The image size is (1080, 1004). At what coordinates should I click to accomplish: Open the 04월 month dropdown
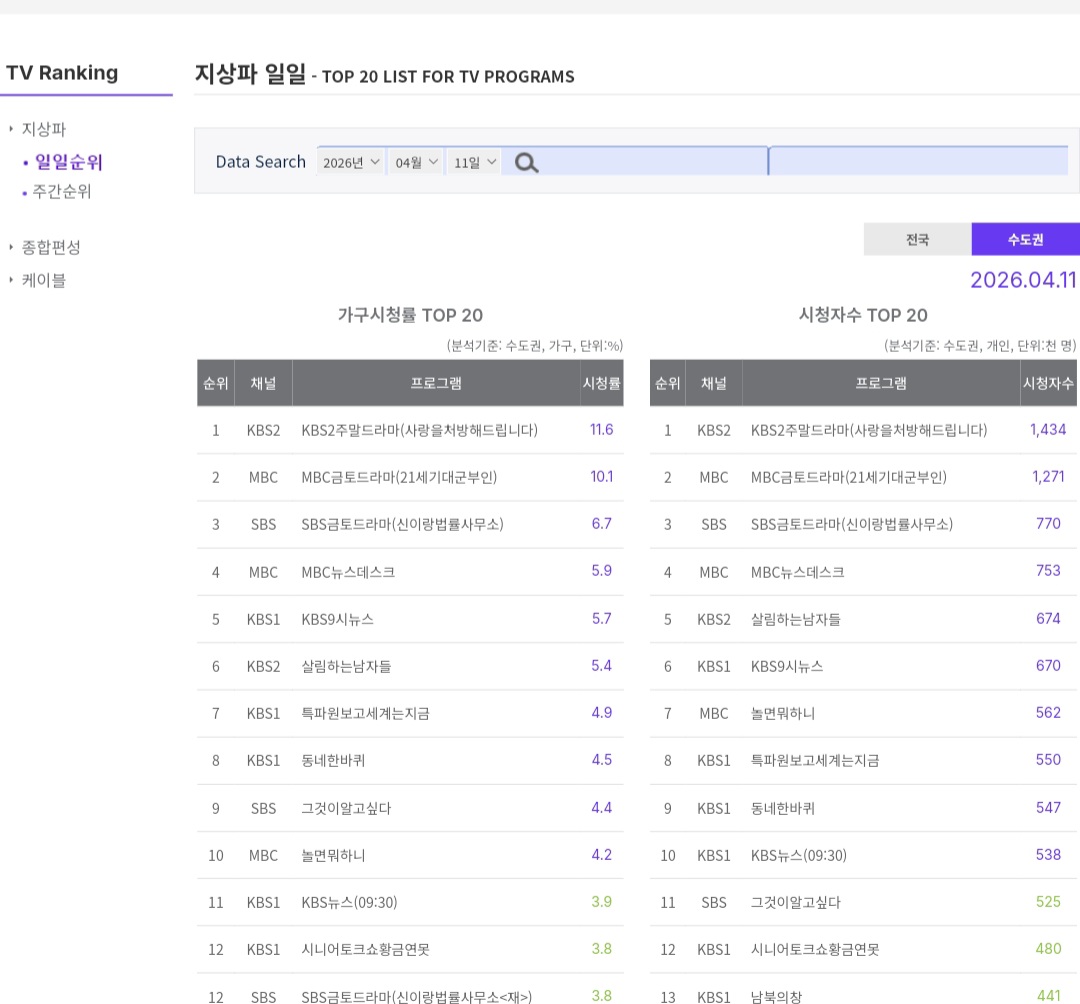(x=416, y=163)
